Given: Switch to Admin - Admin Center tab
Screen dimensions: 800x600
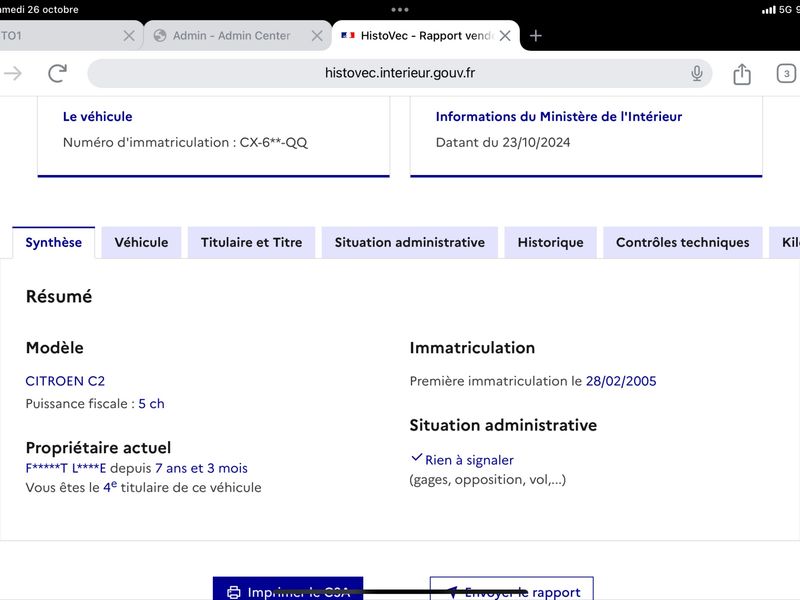Looking at the screenshot, I should pyautogui.click(x=238, y=36).
